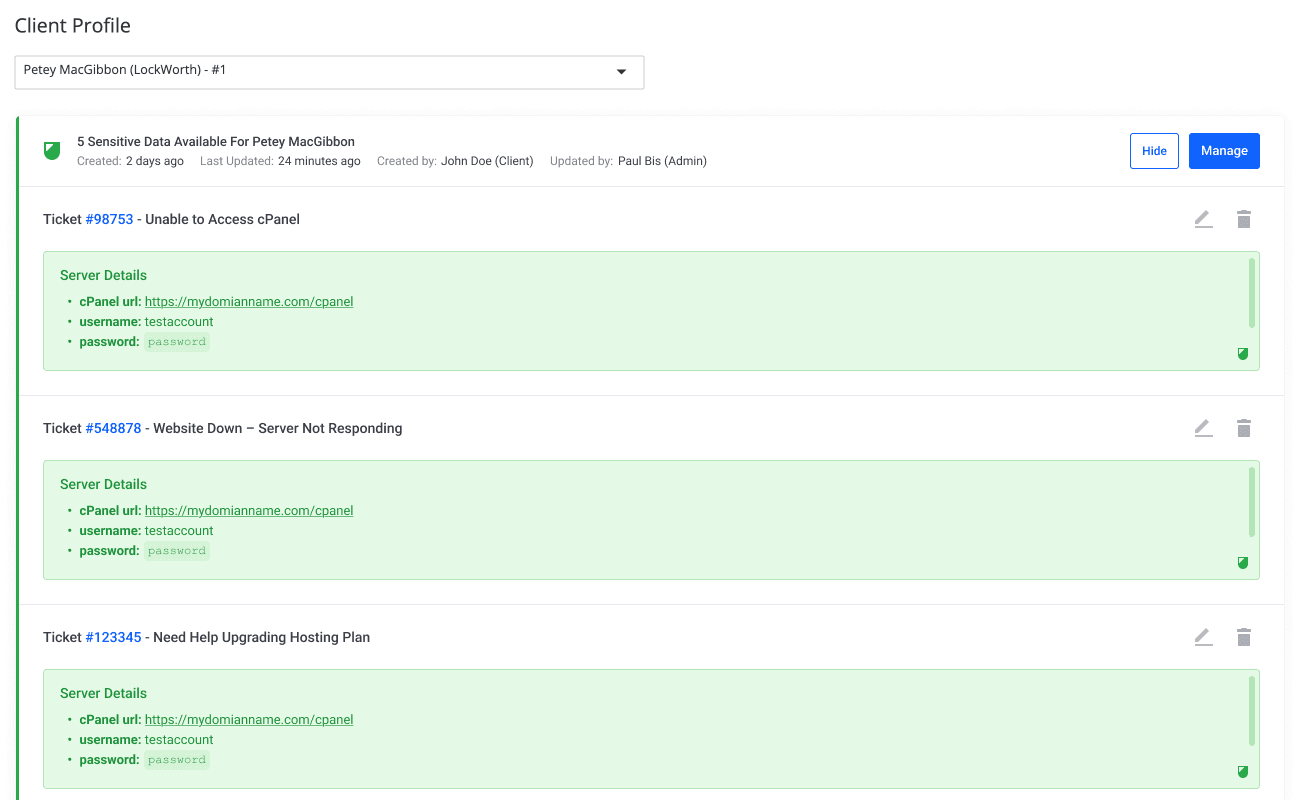Screen dimensions: 1300x800
Task: Click the '2 days ago' created text
Action: pos(155,161)
